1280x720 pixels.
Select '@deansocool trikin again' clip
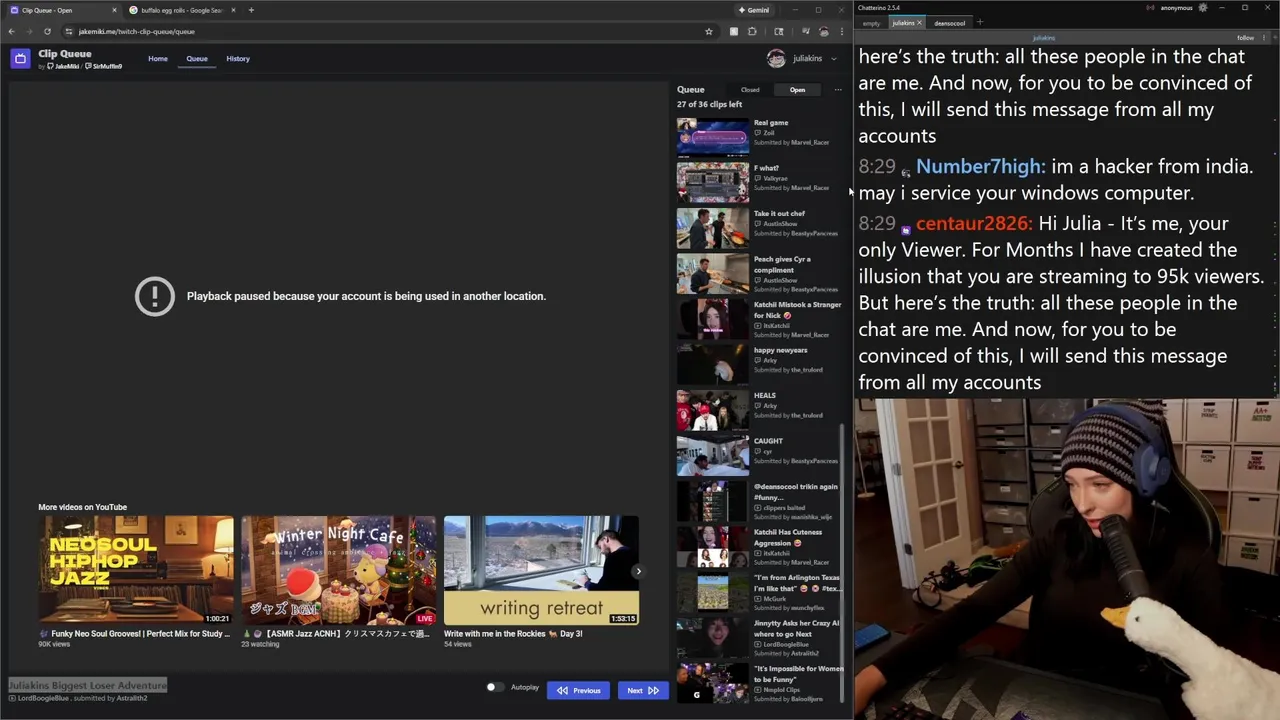(x=758, y=500)
